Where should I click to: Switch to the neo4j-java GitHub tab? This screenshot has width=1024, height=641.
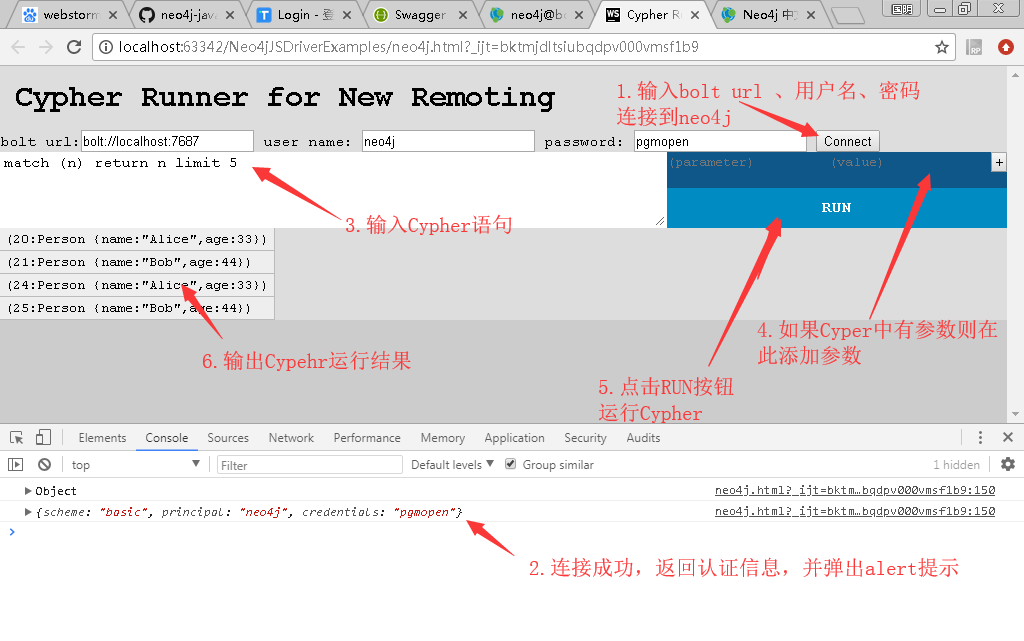pos(185,14)
